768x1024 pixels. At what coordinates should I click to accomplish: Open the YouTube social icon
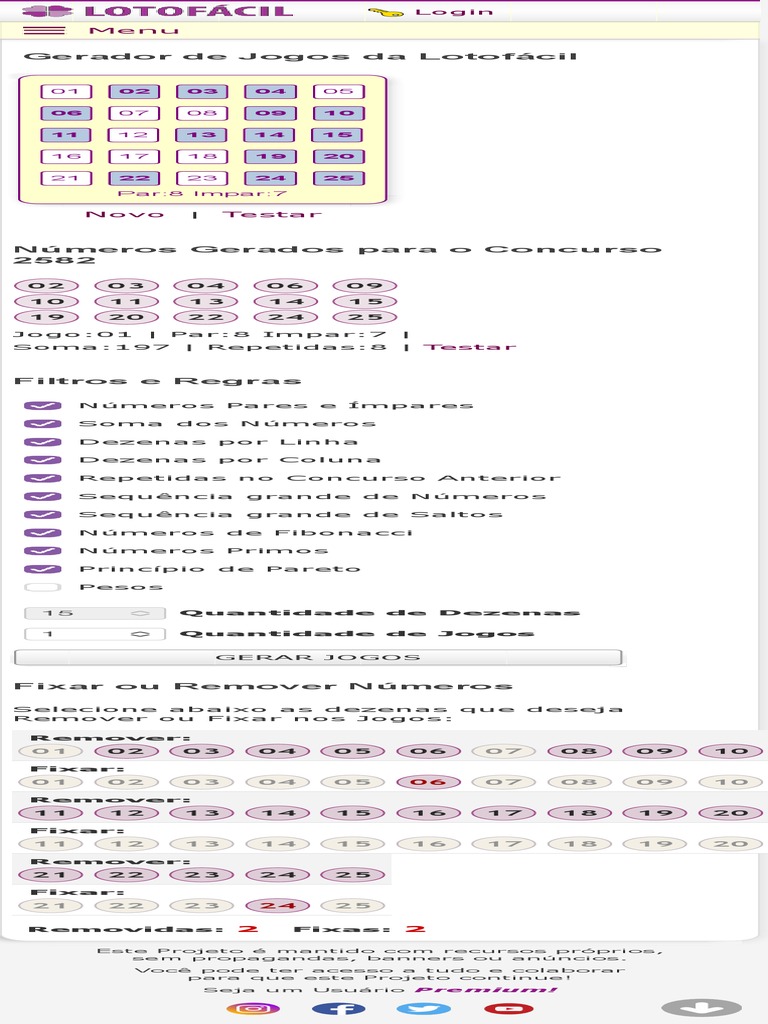508,1008
